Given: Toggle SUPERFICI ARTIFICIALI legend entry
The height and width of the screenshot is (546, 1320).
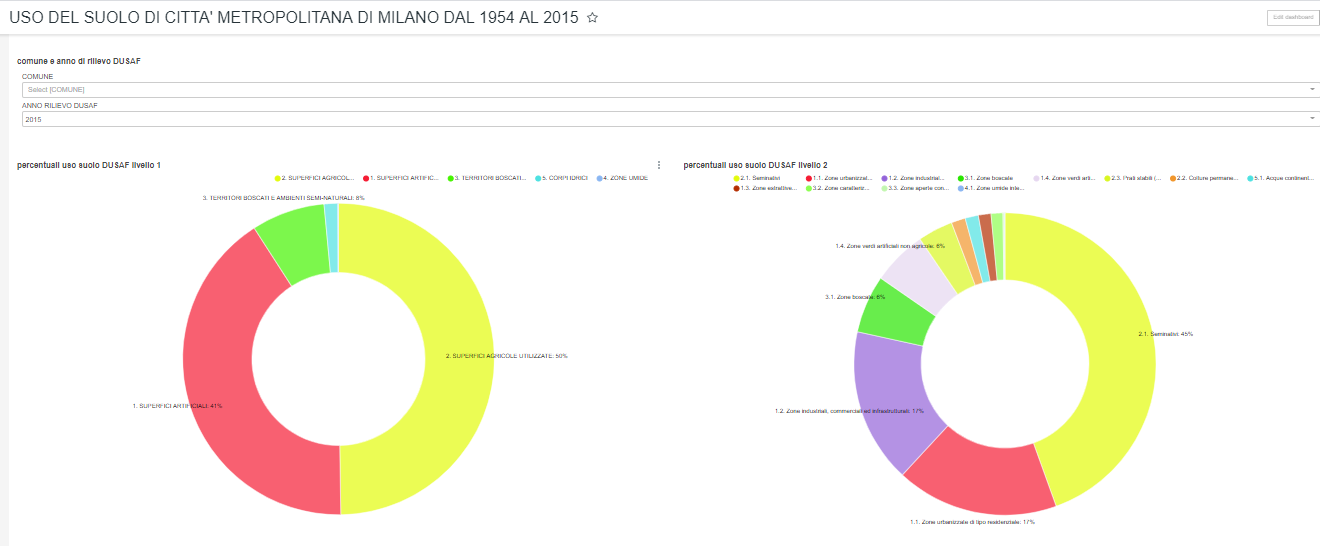Looking at the screenshot, I should [x=403, y=178].
